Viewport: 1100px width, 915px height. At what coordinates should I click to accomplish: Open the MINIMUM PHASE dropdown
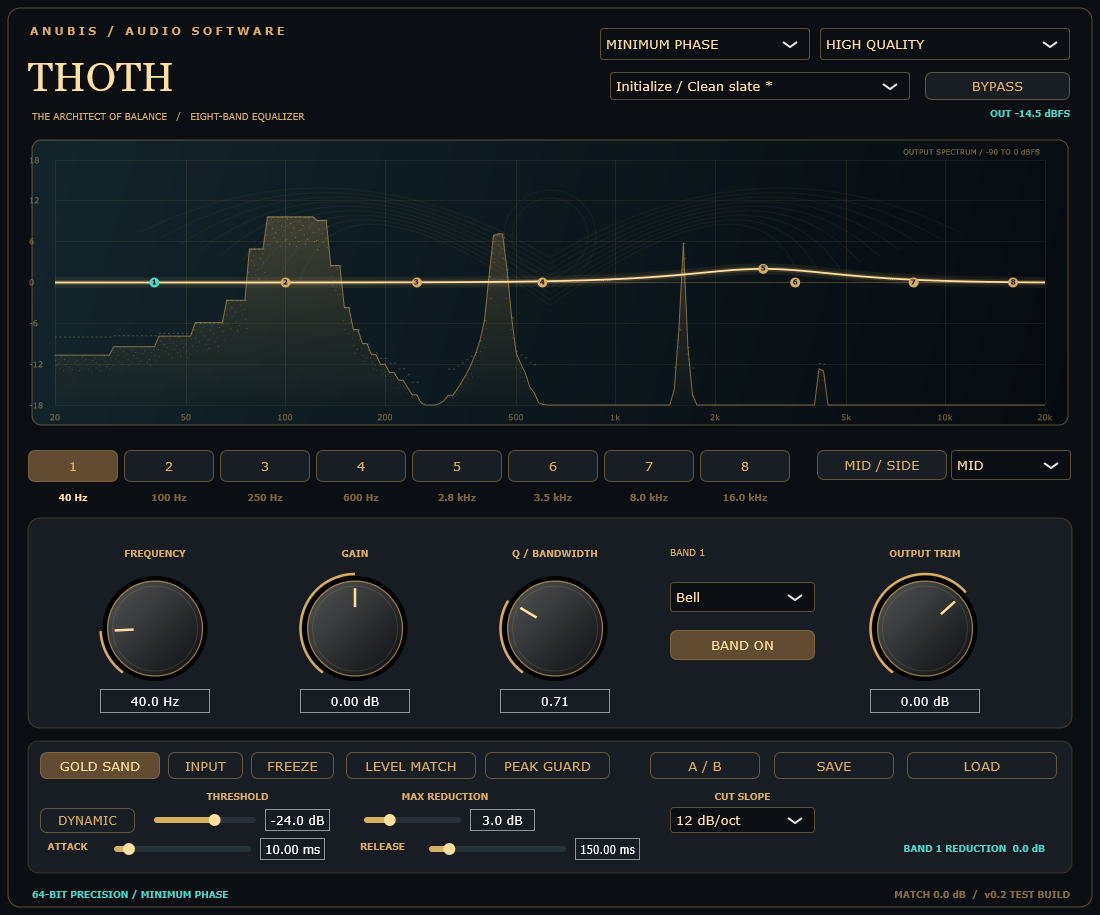(x=704, y=44)
